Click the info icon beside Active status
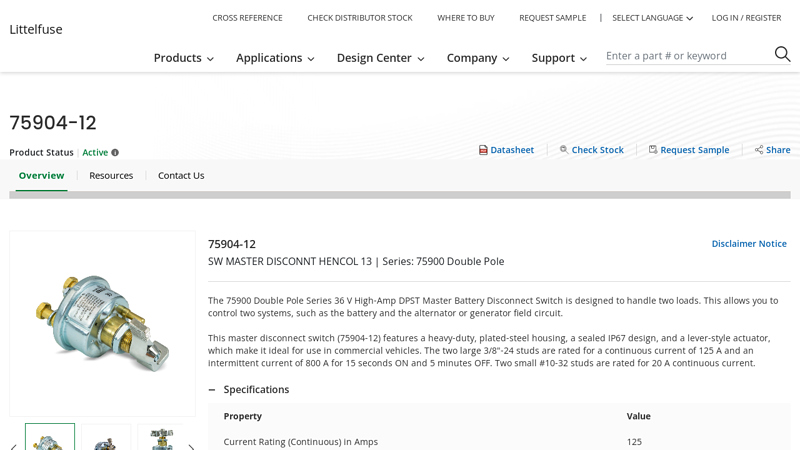The height and width of the screenshot is (450, 800). [115, 153]
